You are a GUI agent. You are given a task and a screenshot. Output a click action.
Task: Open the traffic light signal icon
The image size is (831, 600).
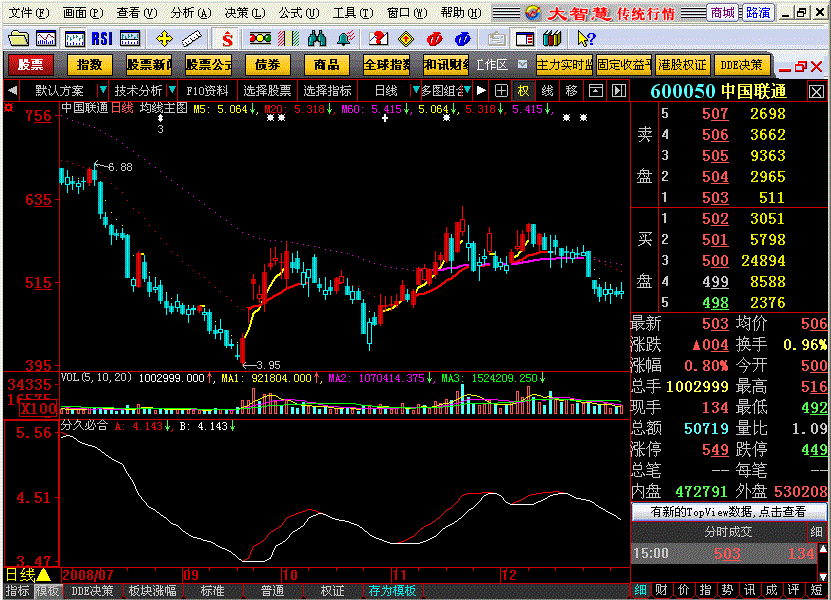coord(260,39)
